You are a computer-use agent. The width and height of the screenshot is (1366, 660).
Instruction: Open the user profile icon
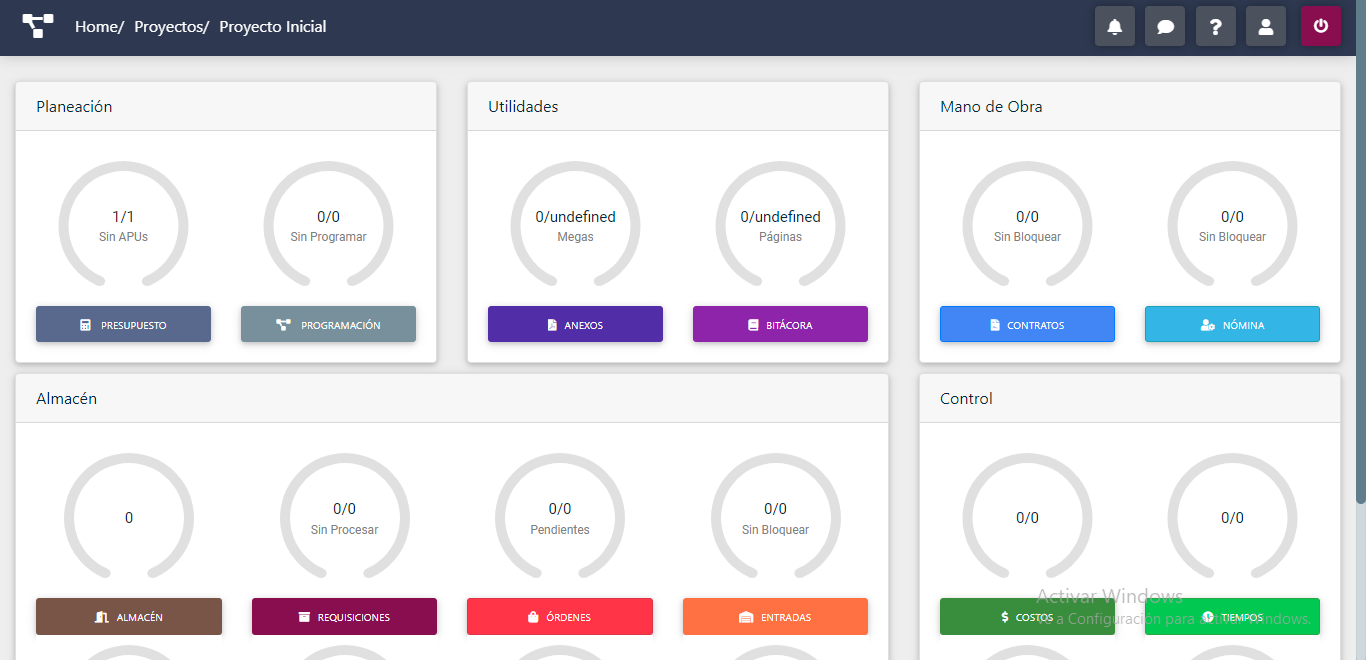tap(1265, 27)
